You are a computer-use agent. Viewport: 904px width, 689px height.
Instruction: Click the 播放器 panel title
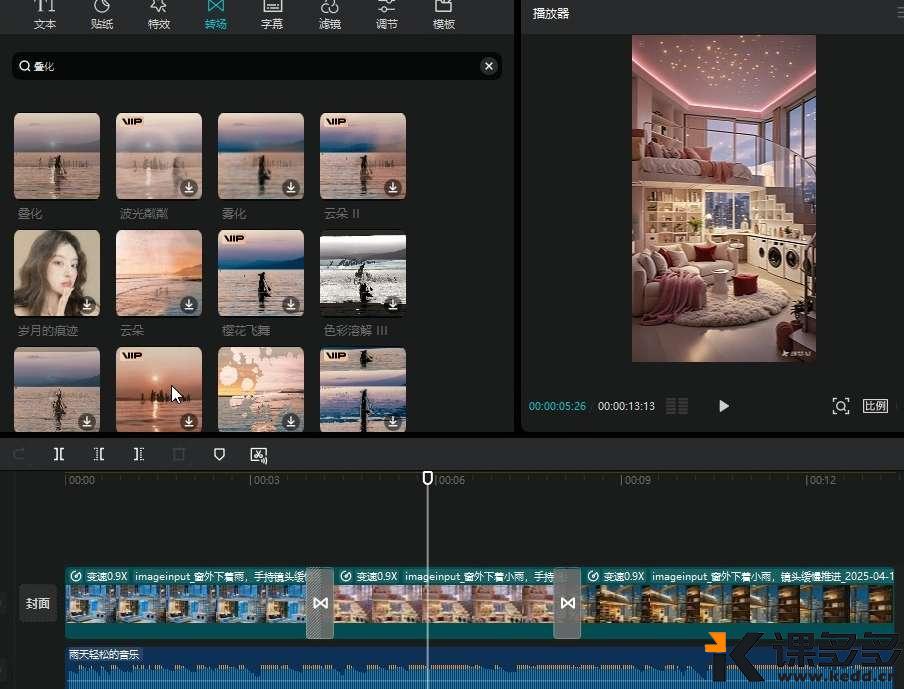pyautogui.click(x=551, y=14)
